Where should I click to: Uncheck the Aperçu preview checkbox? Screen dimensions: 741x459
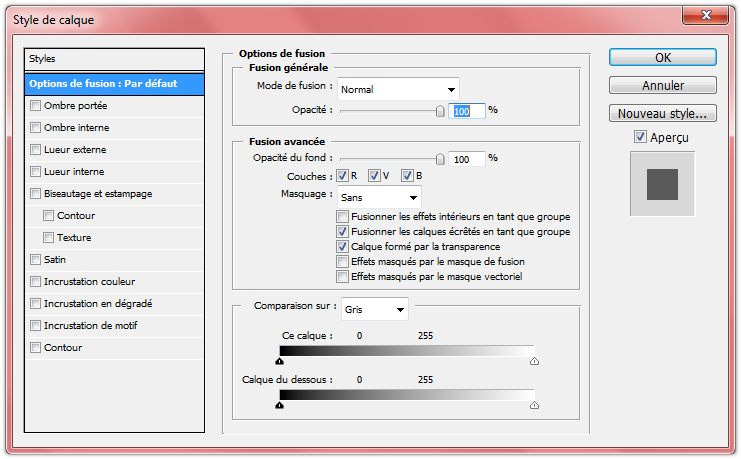640,137
